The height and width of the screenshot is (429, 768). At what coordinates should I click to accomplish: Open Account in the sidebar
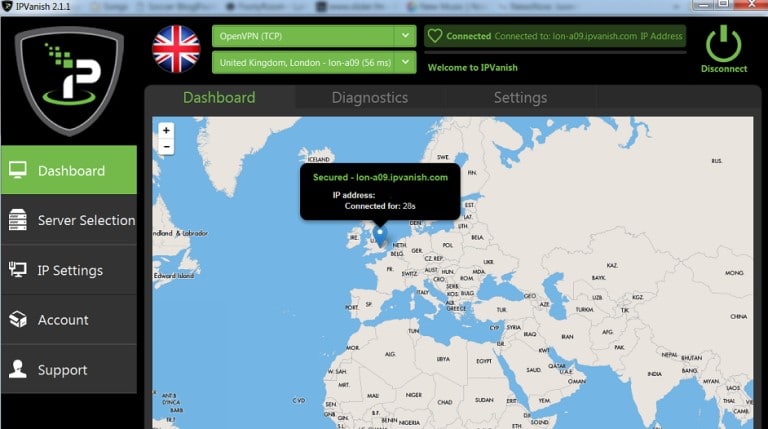click(69, 319)
